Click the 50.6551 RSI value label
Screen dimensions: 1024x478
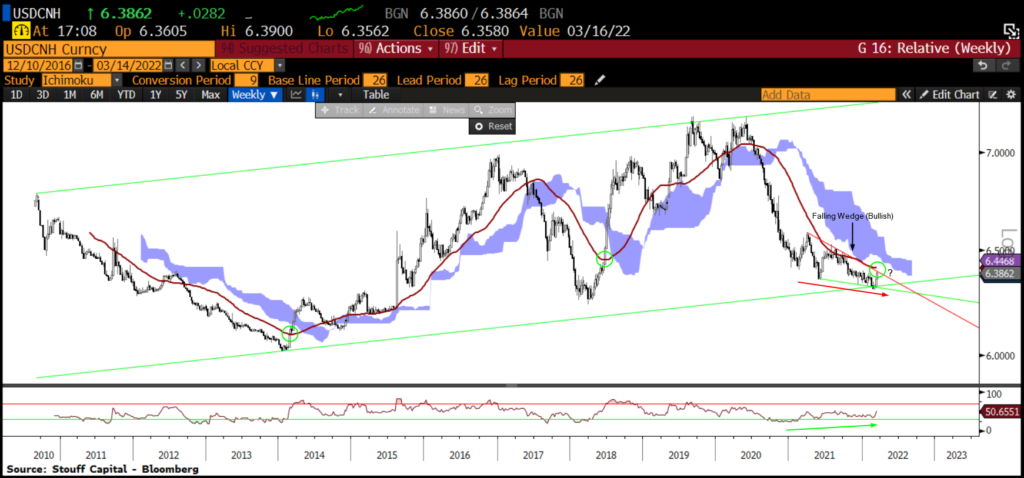[1000, 411]
